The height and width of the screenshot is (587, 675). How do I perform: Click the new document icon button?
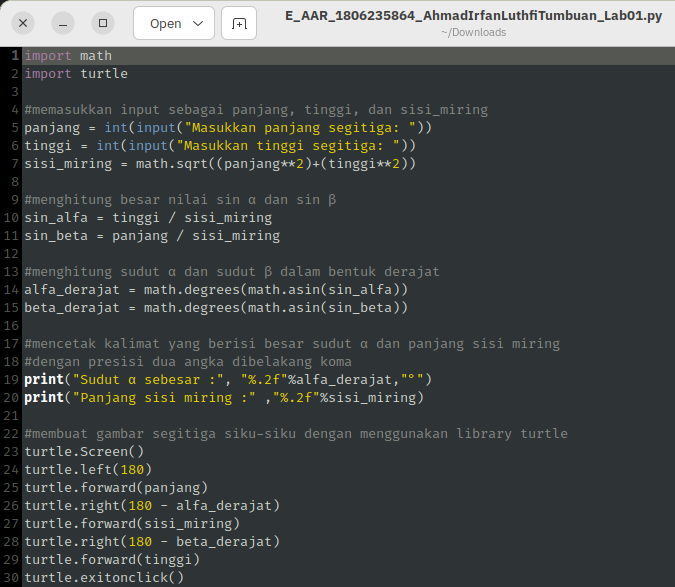pyautogui.click(x=239, y=23)
